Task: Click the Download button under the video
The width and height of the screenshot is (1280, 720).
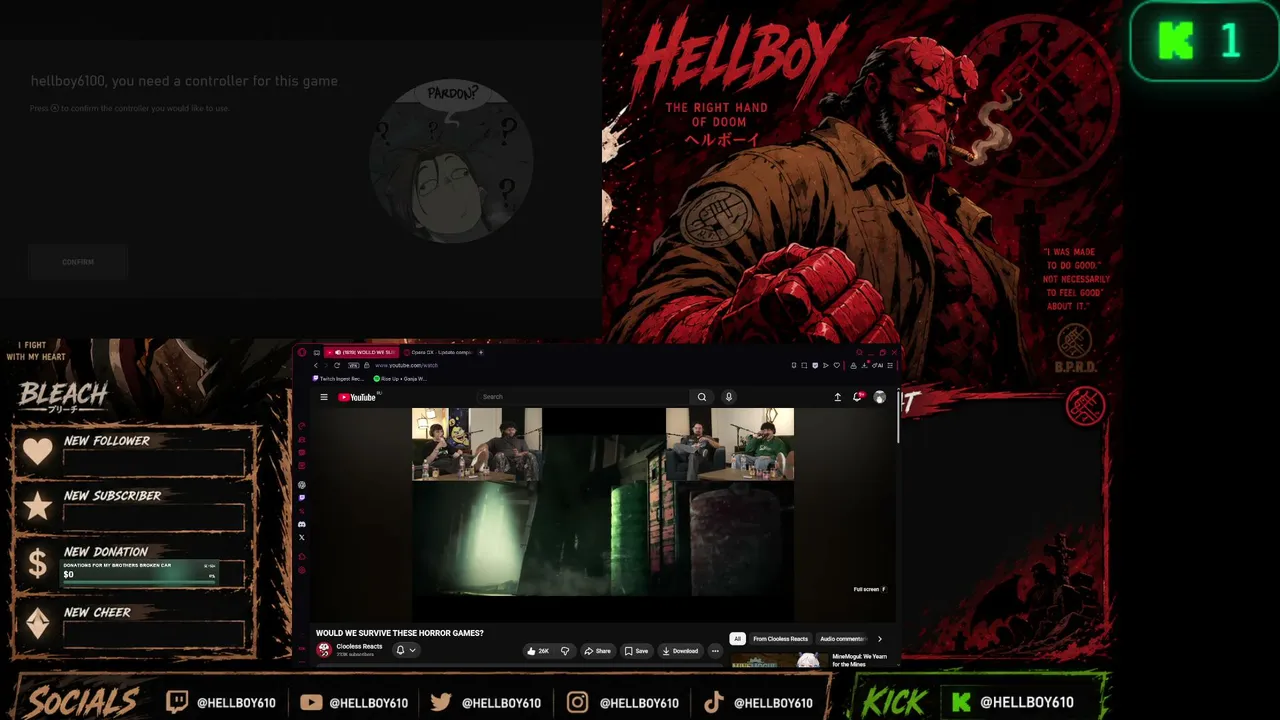Action: (680, 651)
